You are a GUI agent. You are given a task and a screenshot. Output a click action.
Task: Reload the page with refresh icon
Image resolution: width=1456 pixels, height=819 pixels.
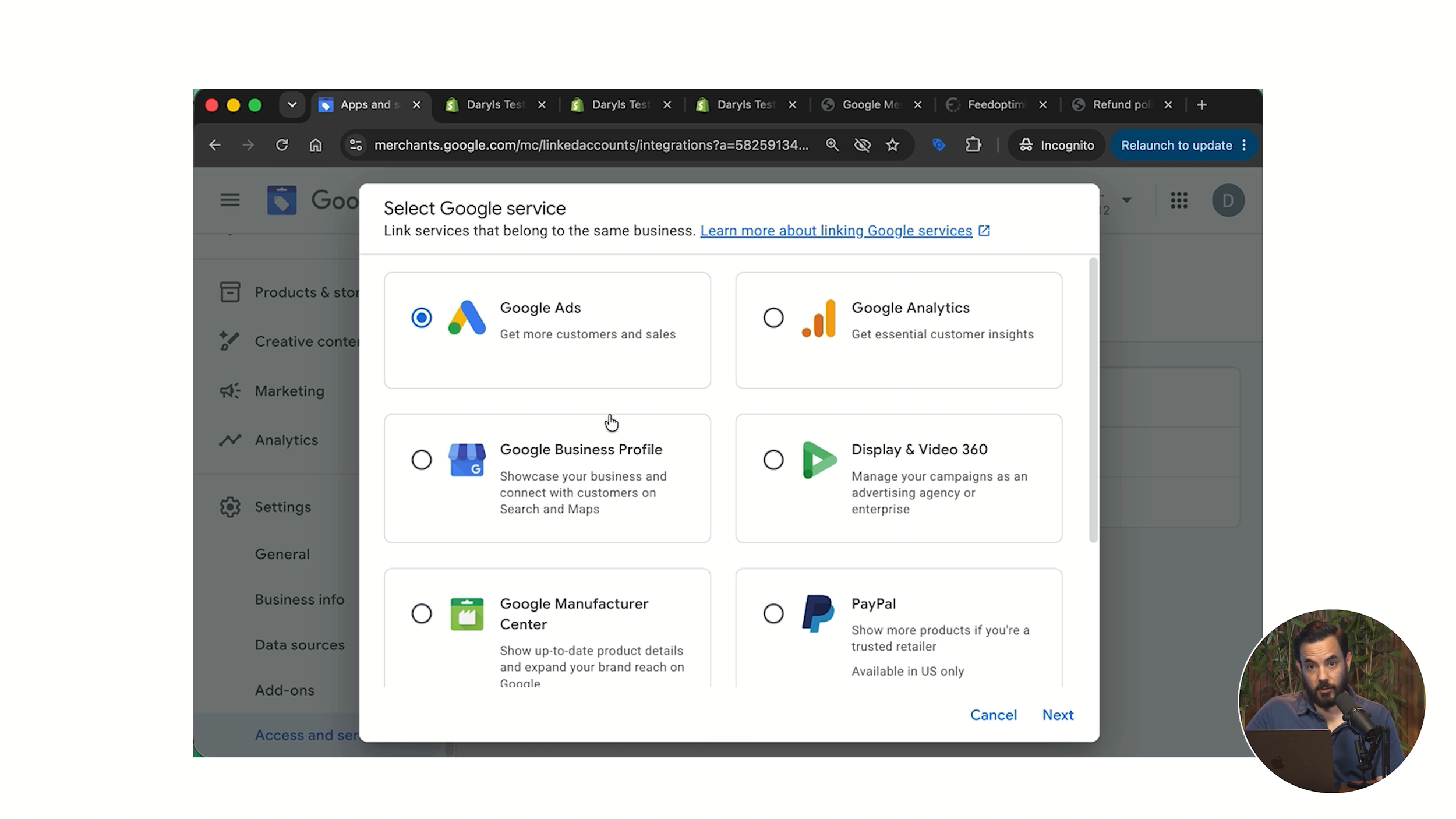(282, 145)
